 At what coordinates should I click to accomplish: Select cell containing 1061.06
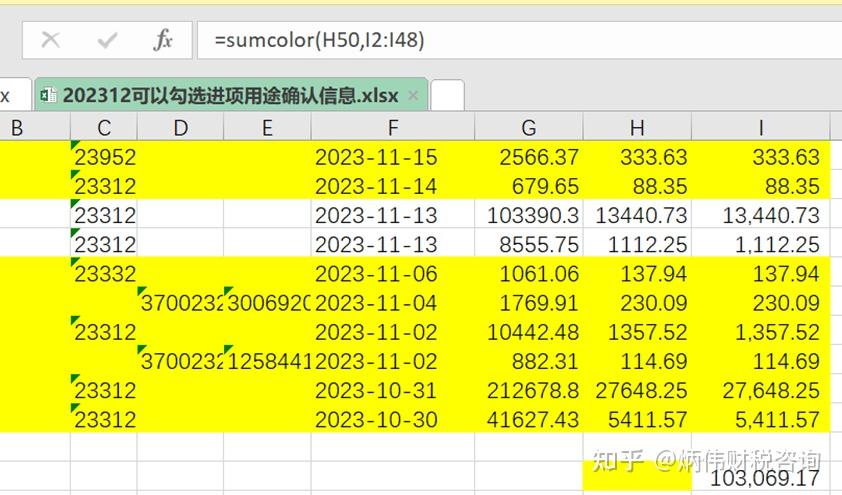pyautogui.click(x=529, y=273)
